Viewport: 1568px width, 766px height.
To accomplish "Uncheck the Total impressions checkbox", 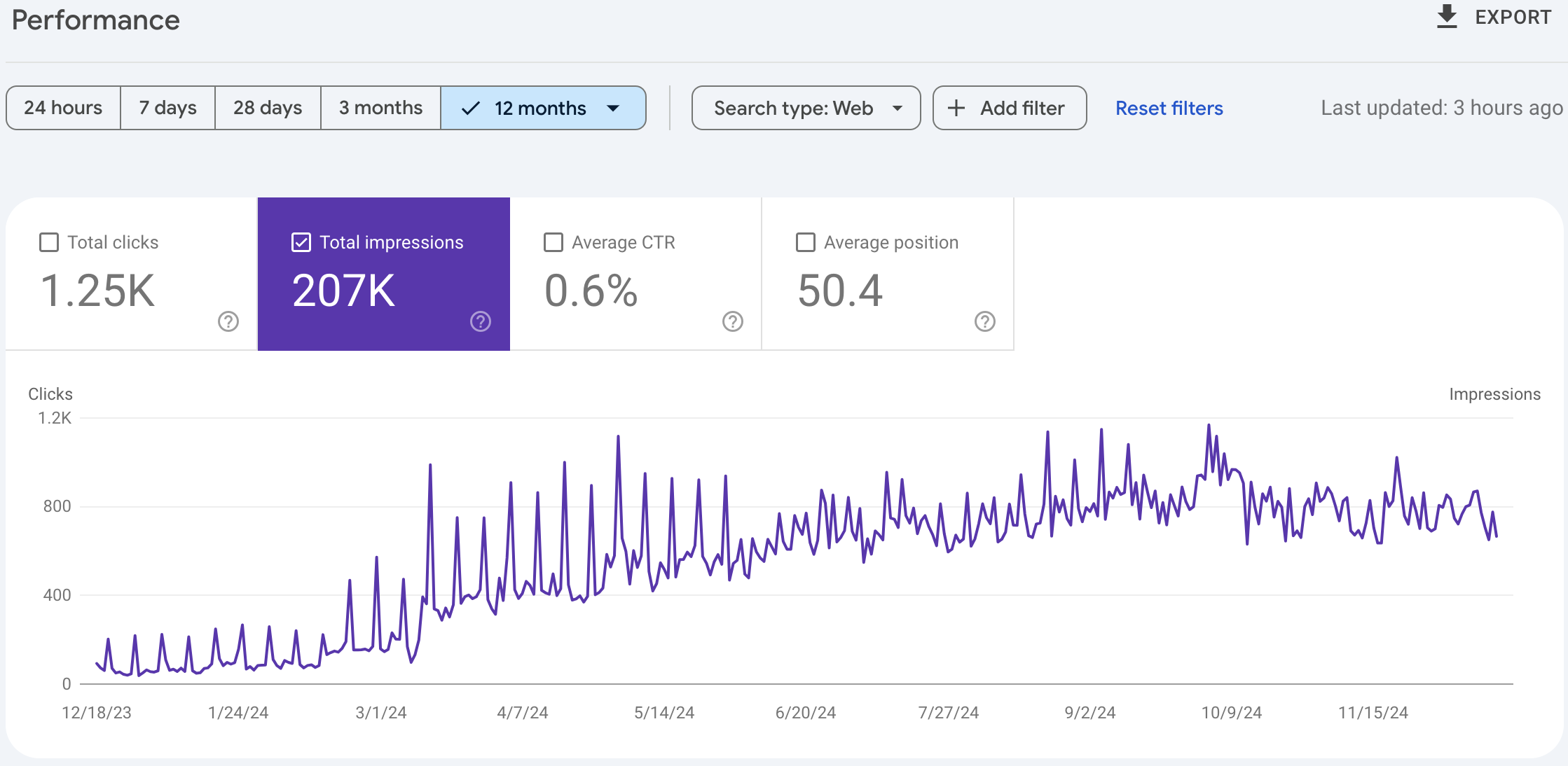I will 301,242.
